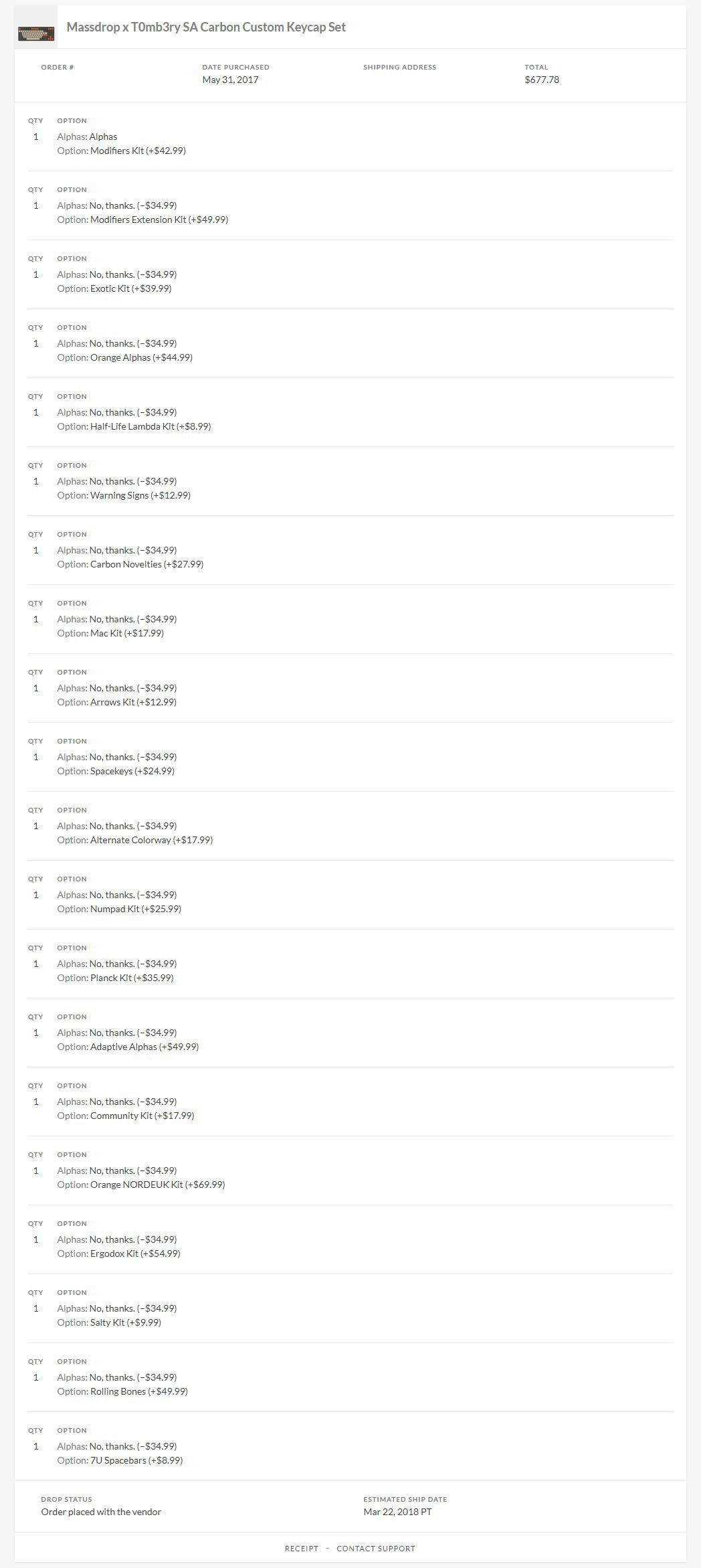Viewport: 701px width, 1568px height.
Task: Click the Planck Kit option line
Action: [115, 978]
